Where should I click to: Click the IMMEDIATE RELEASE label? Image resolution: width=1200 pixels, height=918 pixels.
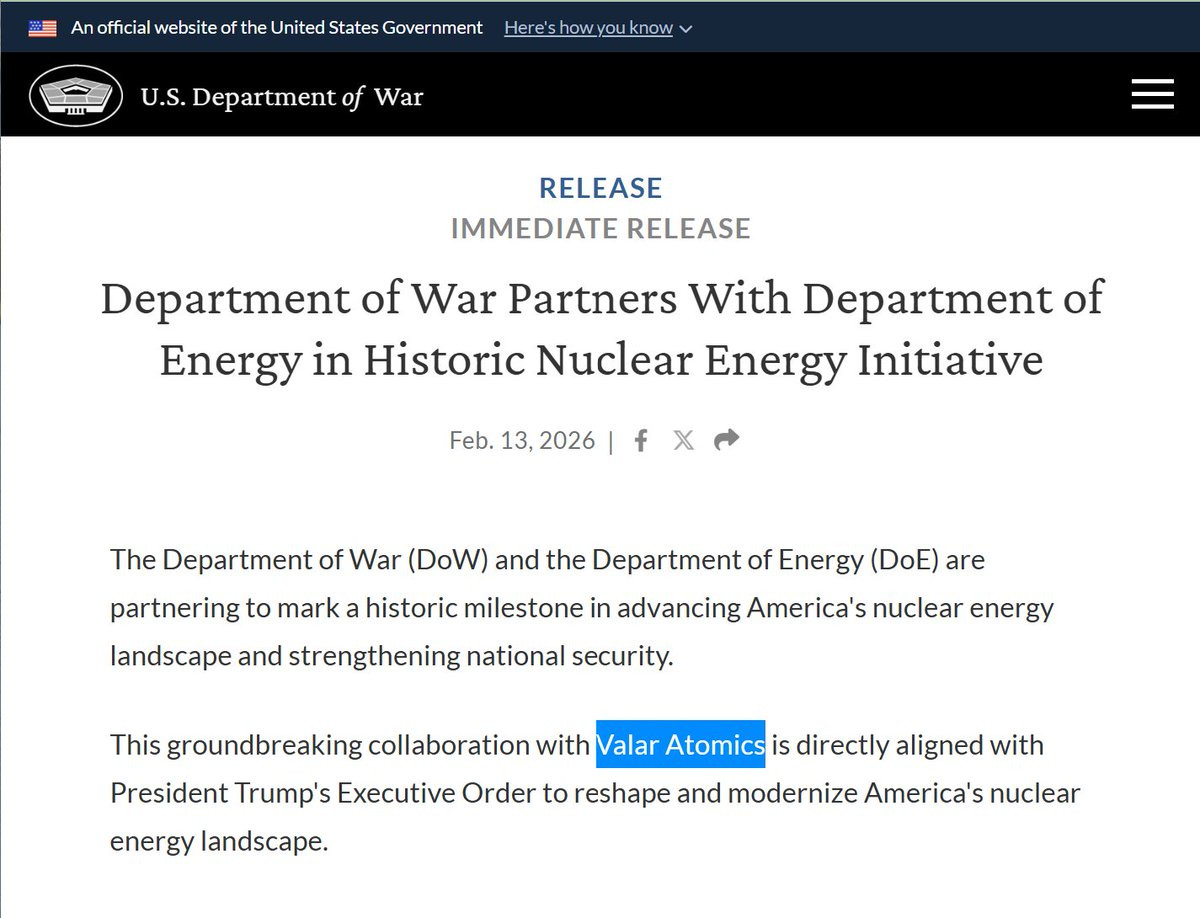[x=601, y=229]
